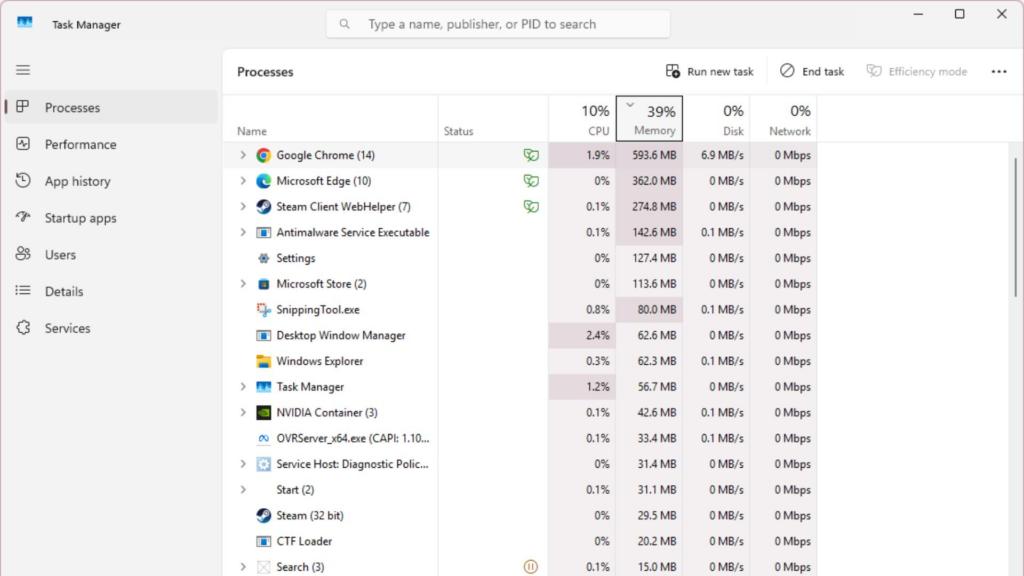
Task: Expand the Google Chrome process group
Action: (243, 155)
